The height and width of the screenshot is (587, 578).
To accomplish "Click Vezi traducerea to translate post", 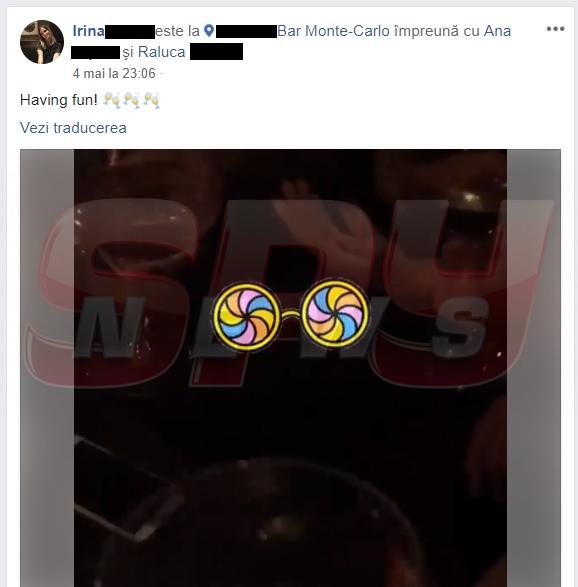I will click(73, 128).
